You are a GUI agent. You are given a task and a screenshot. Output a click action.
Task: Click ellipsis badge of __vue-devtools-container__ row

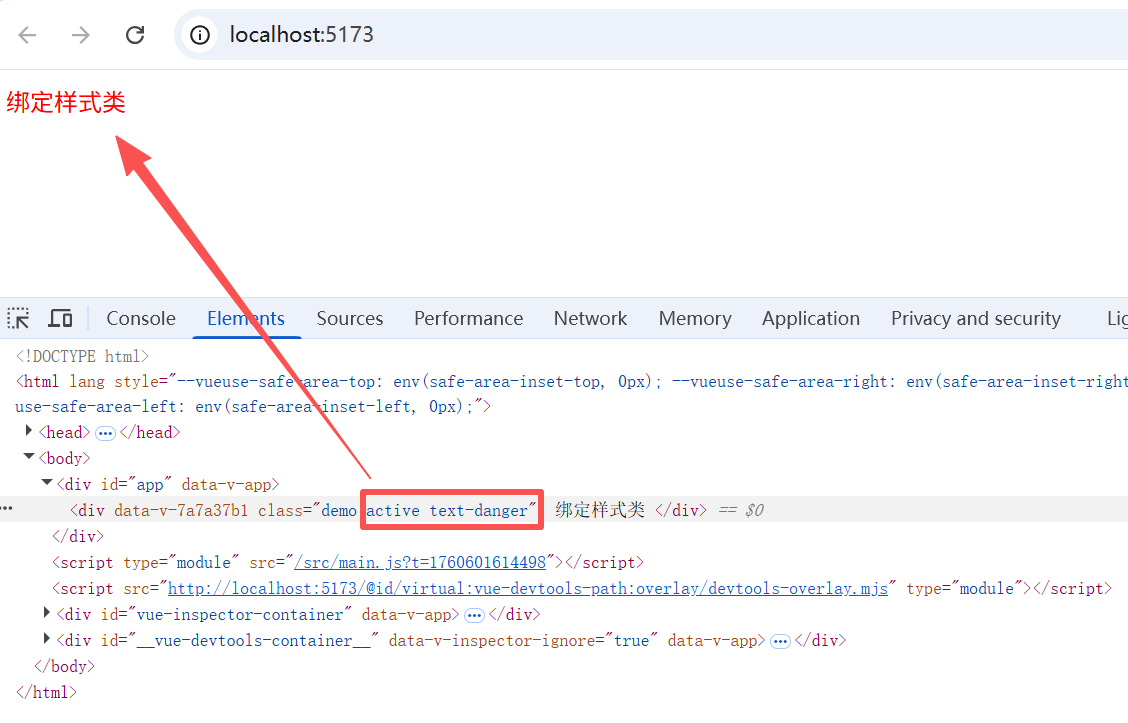coord(780,641)
